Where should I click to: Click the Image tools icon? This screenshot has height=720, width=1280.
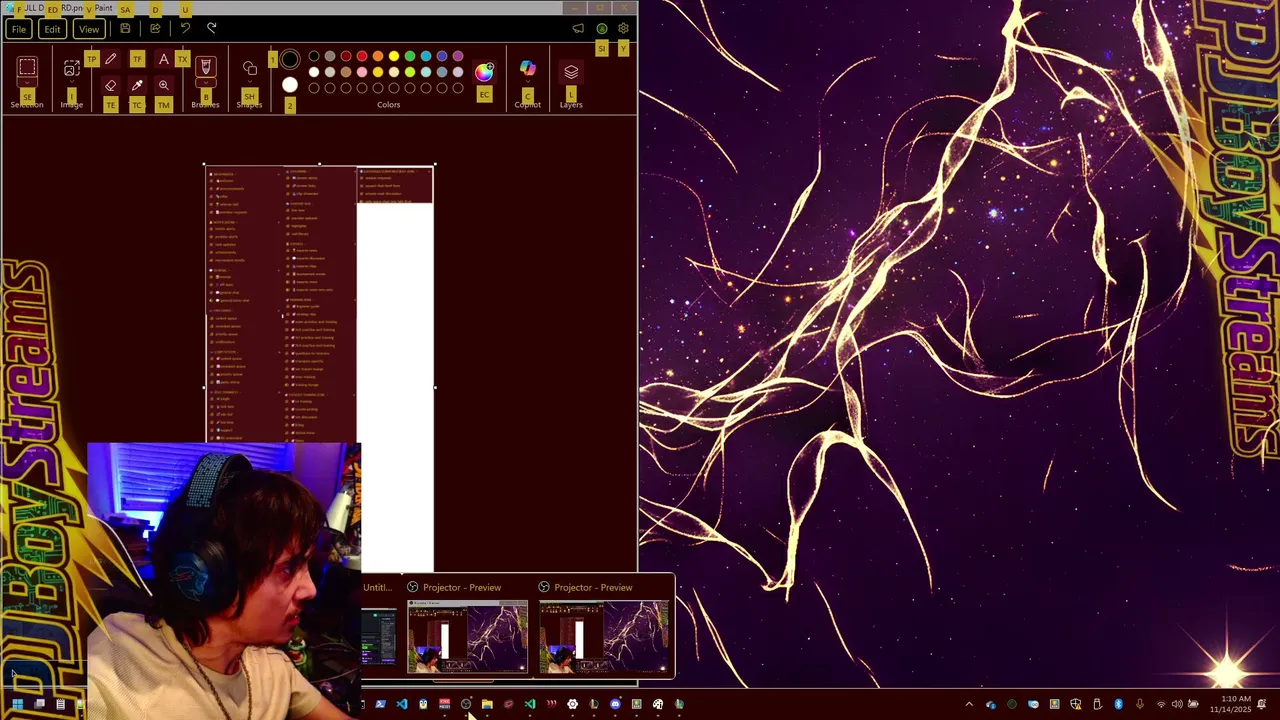coord(72,67)
